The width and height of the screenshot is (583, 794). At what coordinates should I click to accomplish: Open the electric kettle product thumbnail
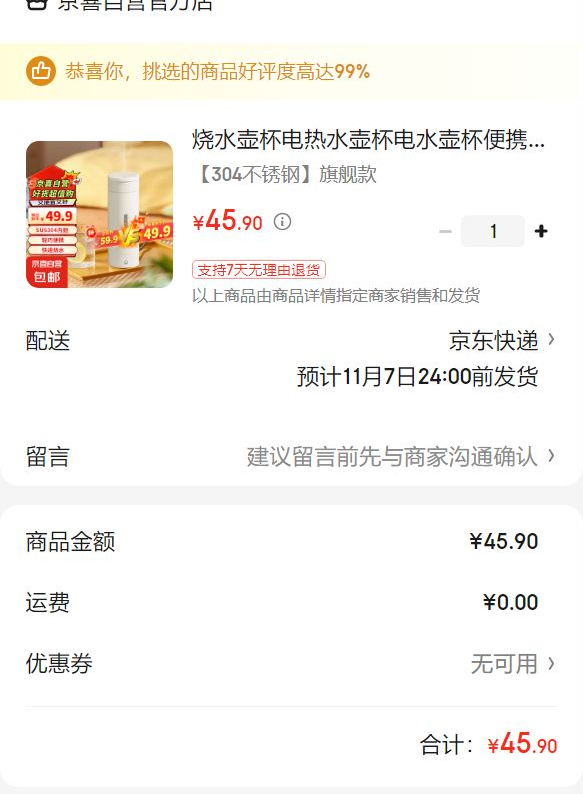click(99, 214)
